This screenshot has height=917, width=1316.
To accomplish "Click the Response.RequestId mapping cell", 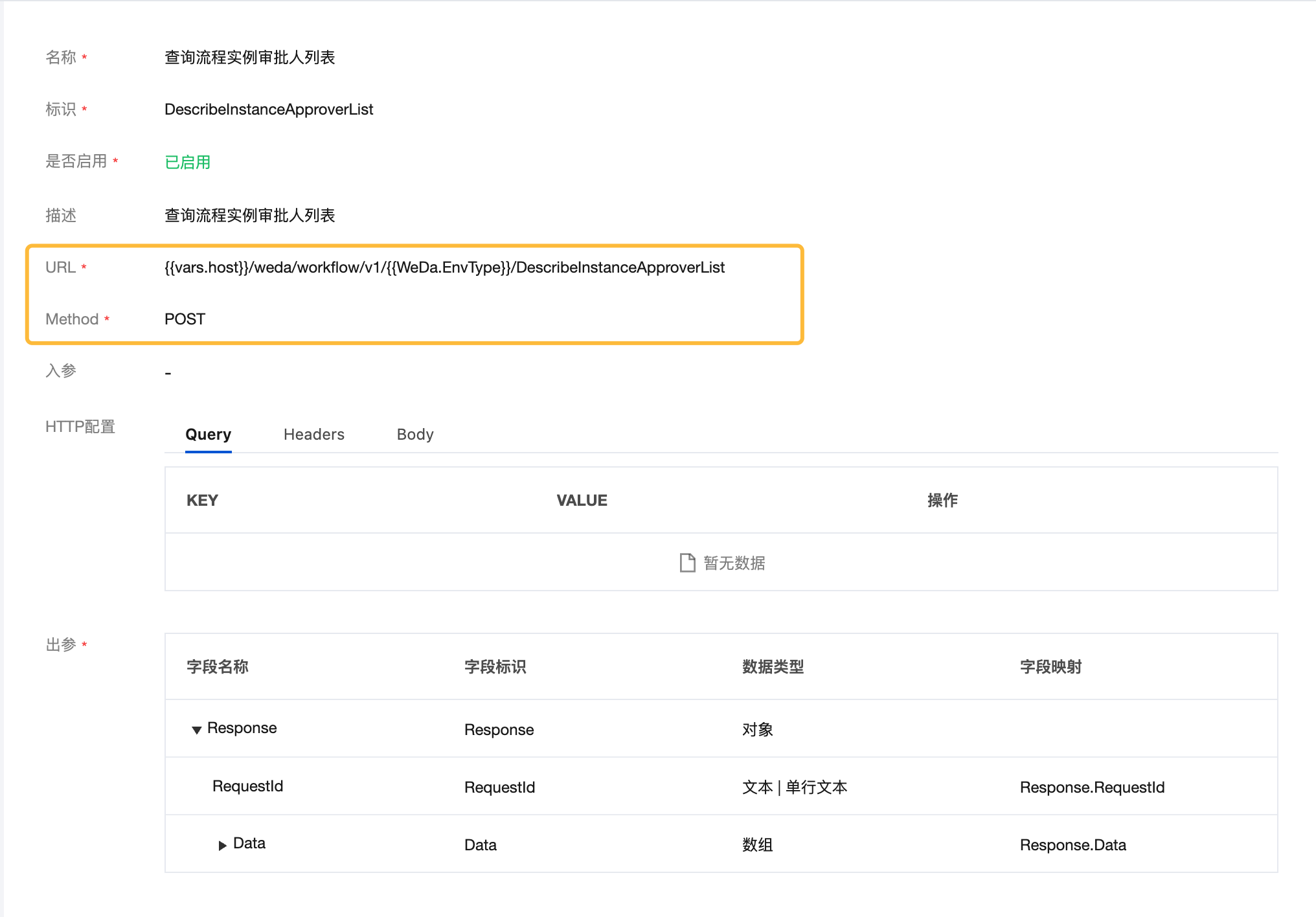I will click(1092, 787).
